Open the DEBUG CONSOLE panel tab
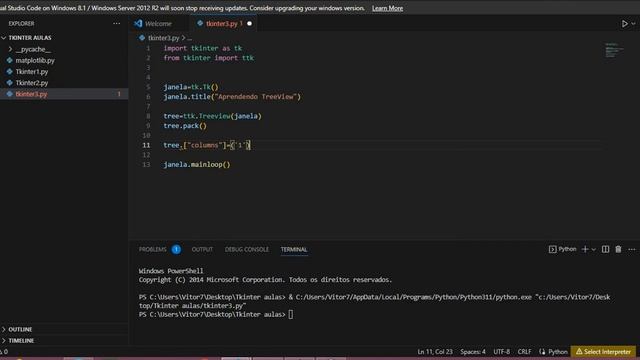Viewport: 640px width, 360px height. click(247, 249)
